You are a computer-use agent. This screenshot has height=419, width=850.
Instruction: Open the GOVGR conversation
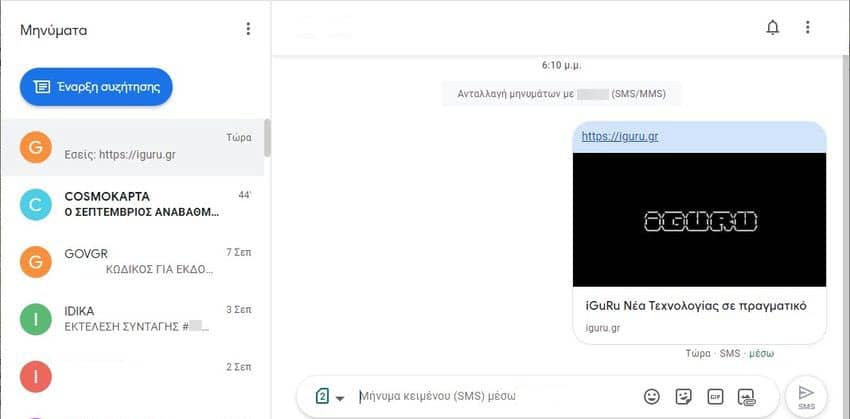[132, 262]
